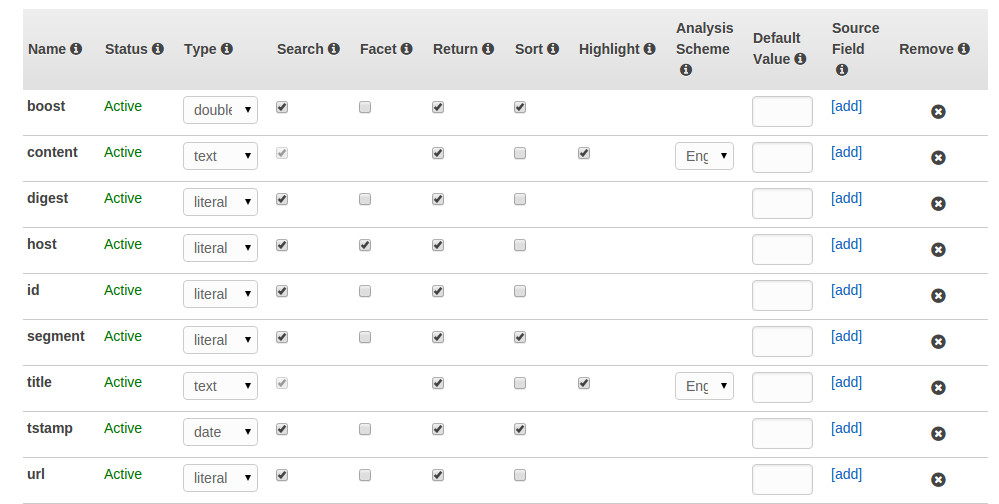Click the info icon beside Highlight header
This screenshot has height=504, width=999.
pyautogui.click(x=649, y=49)
